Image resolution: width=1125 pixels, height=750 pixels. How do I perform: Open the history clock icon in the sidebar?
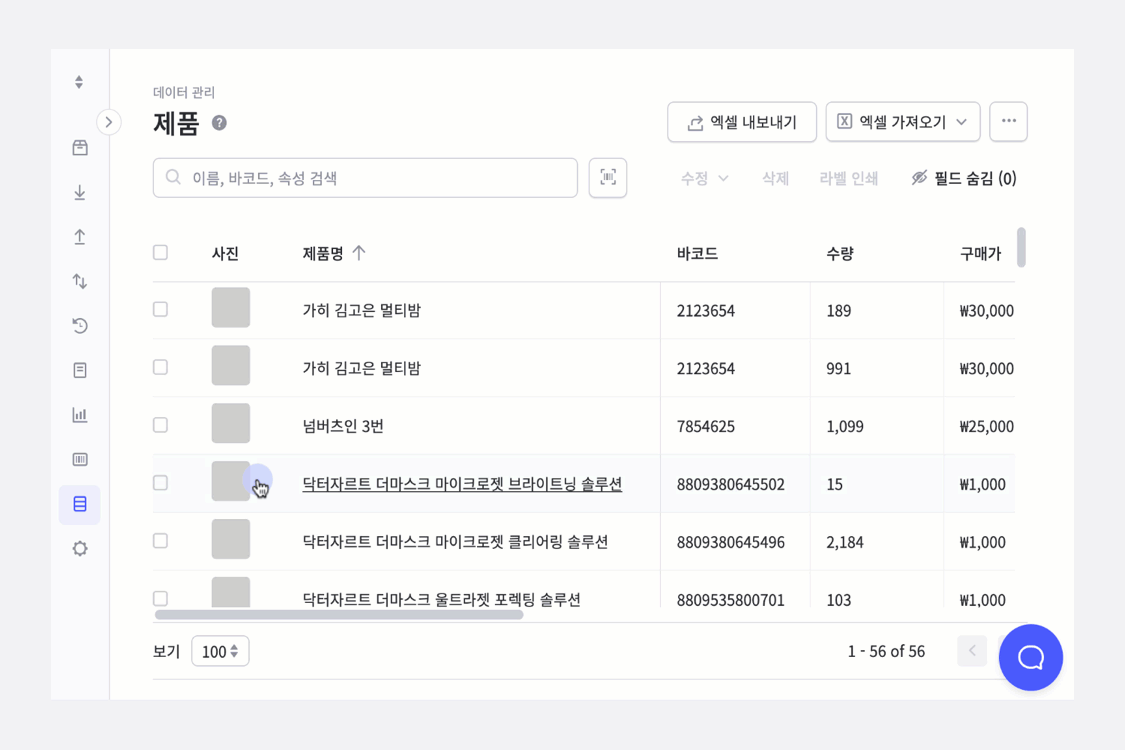[x=79, y=325]
